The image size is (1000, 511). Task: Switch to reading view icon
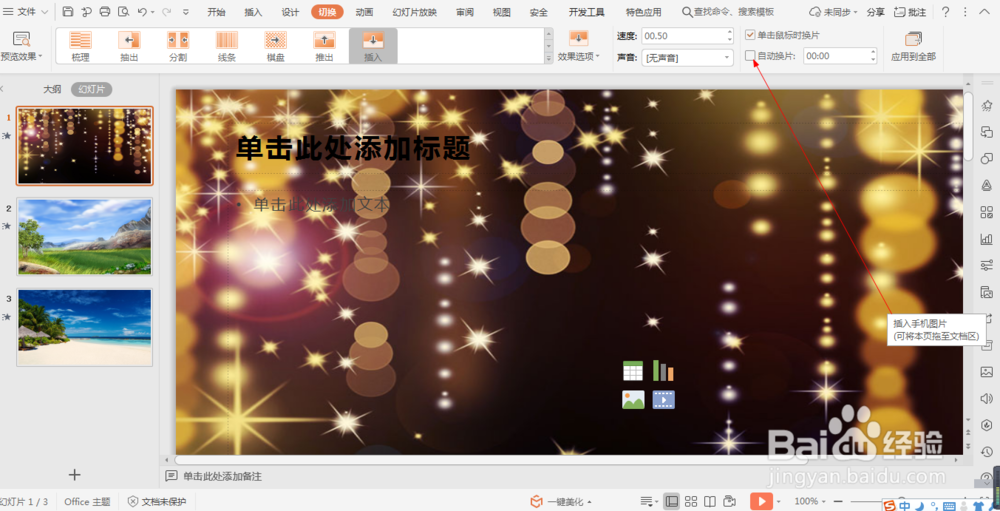click(710, 501)
